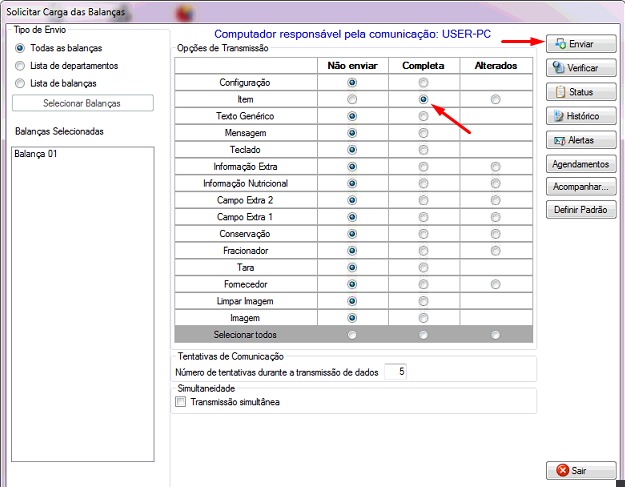This screenshot has height=487, width=625.
Task: Click the Alterados column header
Action: (496, 66)
